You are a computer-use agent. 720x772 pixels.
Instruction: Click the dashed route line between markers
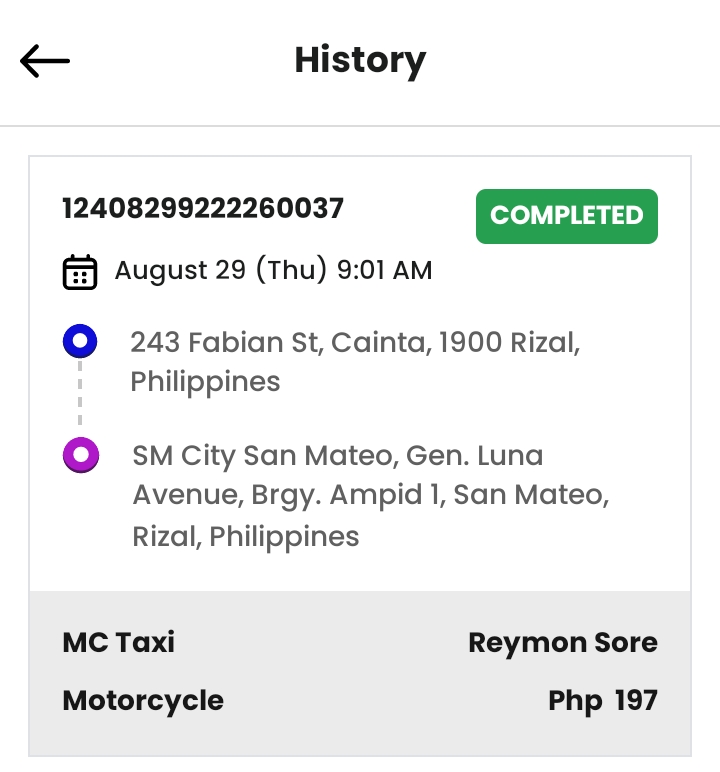tap(80, 399)
